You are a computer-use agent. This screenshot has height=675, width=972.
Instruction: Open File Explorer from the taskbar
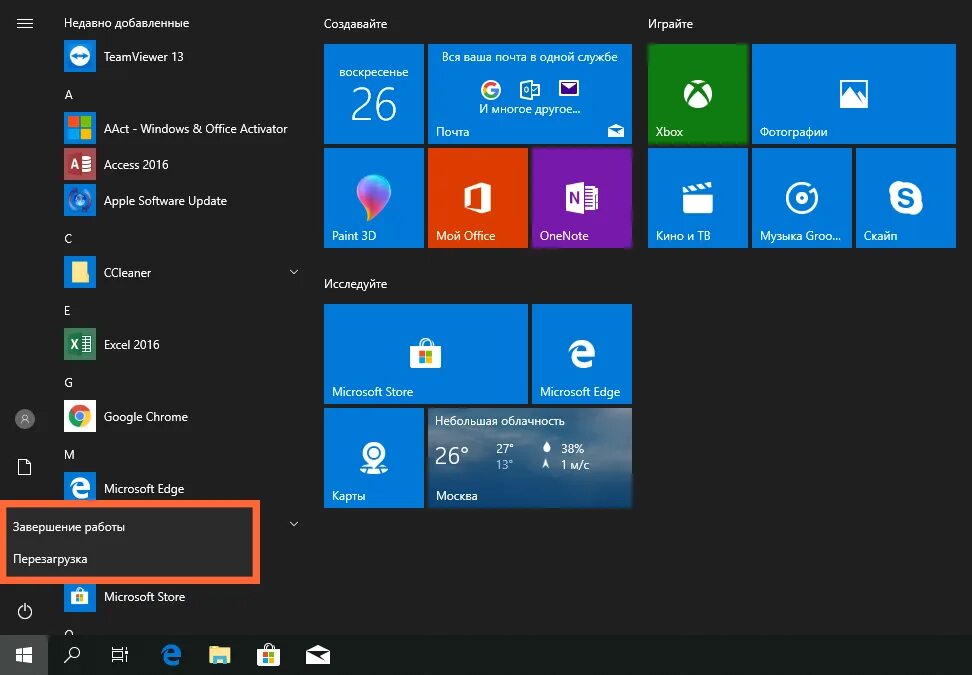pyautogui.click(x=219, y=655)
